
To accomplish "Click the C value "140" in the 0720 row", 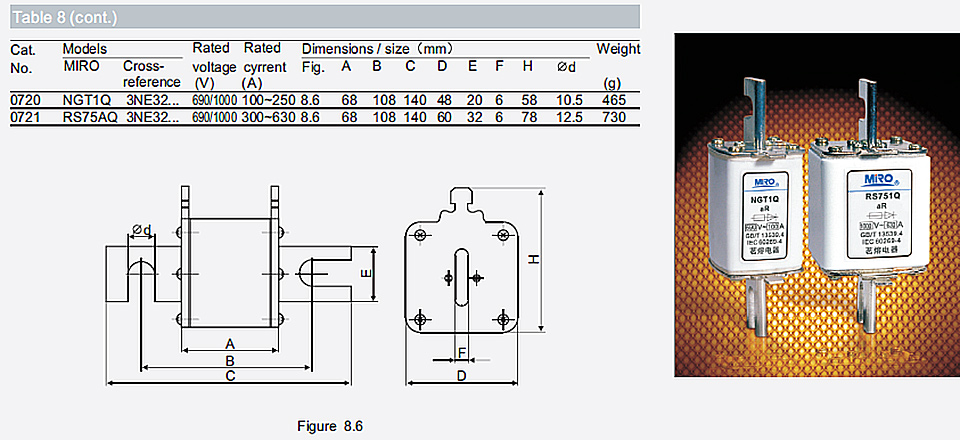I will click(x=415, y=100).
